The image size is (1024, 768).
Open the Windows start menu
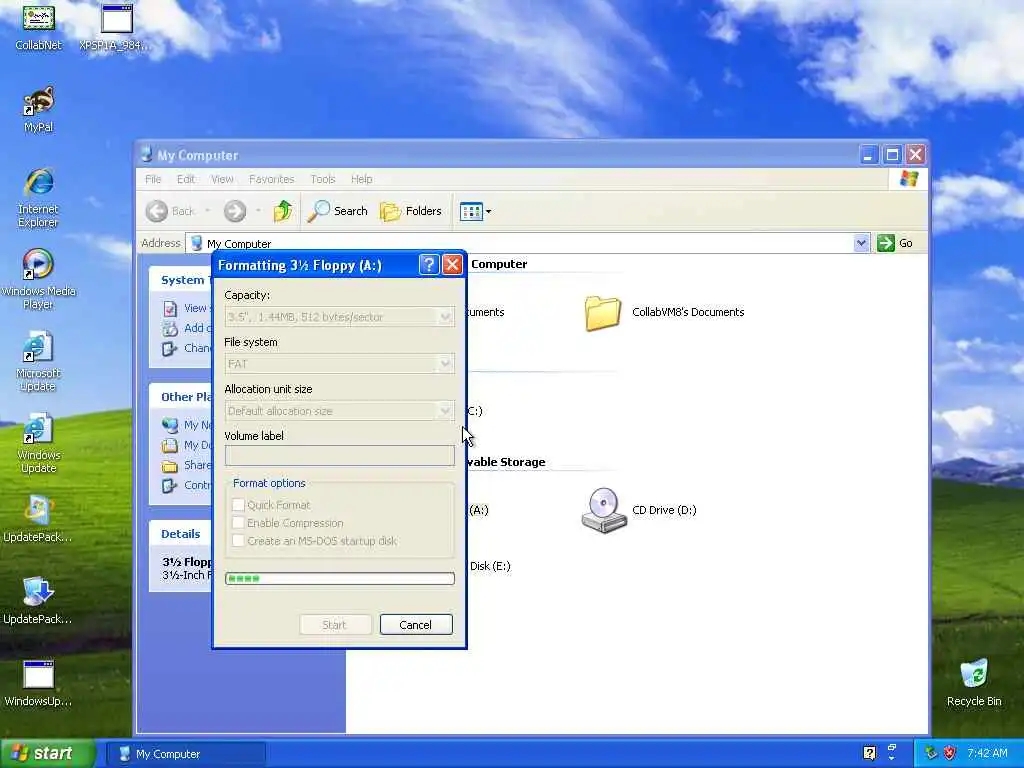point(48,754)
